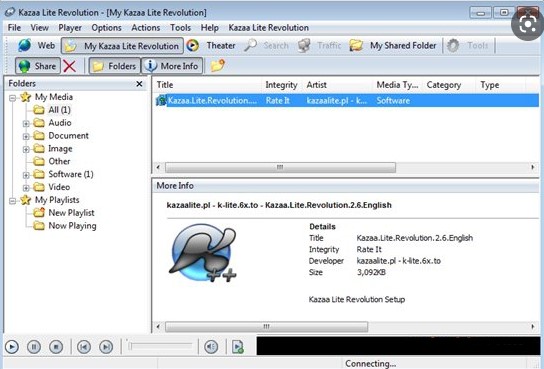Sort by the Artist column header

click(x=337, y=85)
